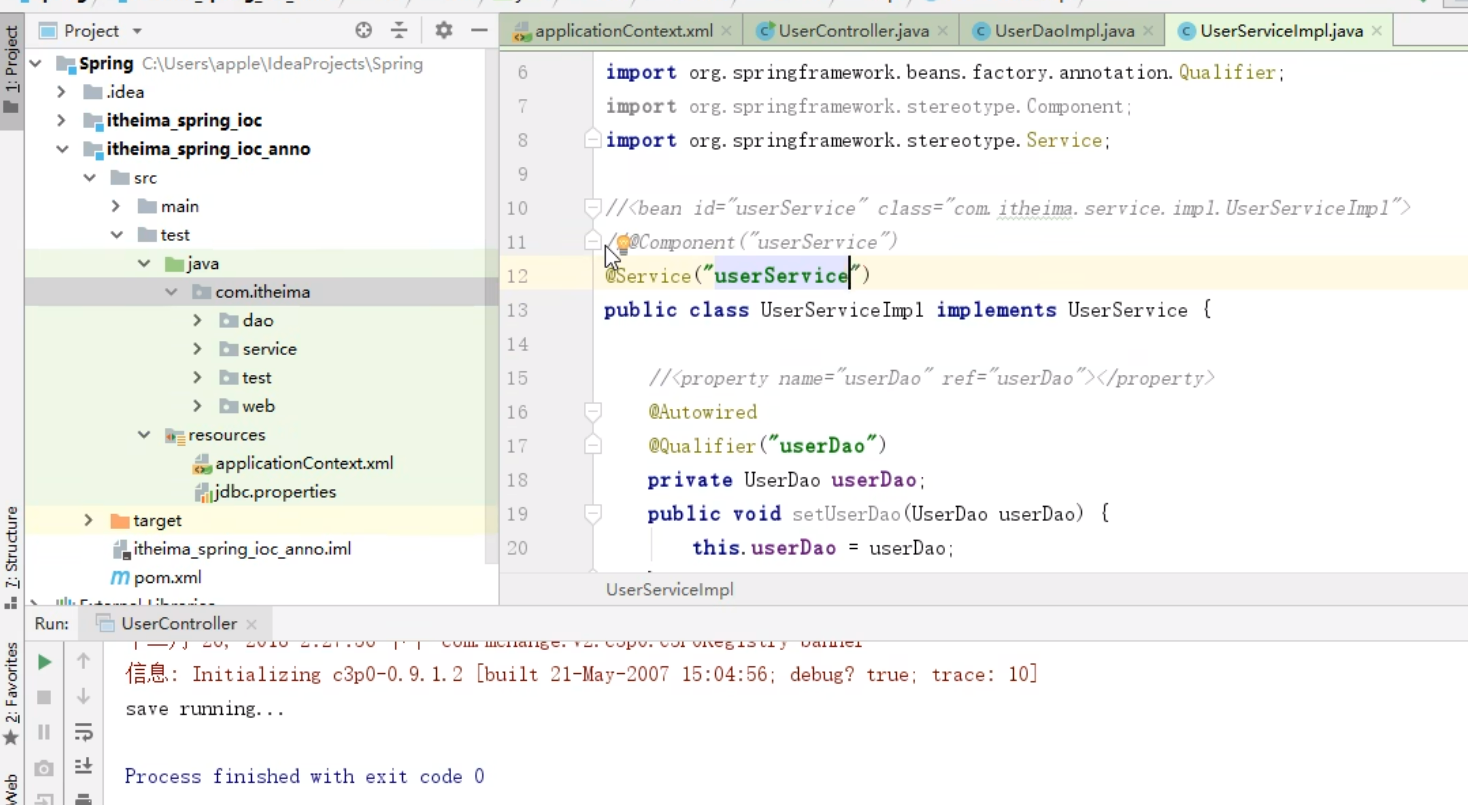Image resolution: width=1468 pixels, height=805 pixels.
Task: Switch to UserController.java tab
Action: pos(853,31)
